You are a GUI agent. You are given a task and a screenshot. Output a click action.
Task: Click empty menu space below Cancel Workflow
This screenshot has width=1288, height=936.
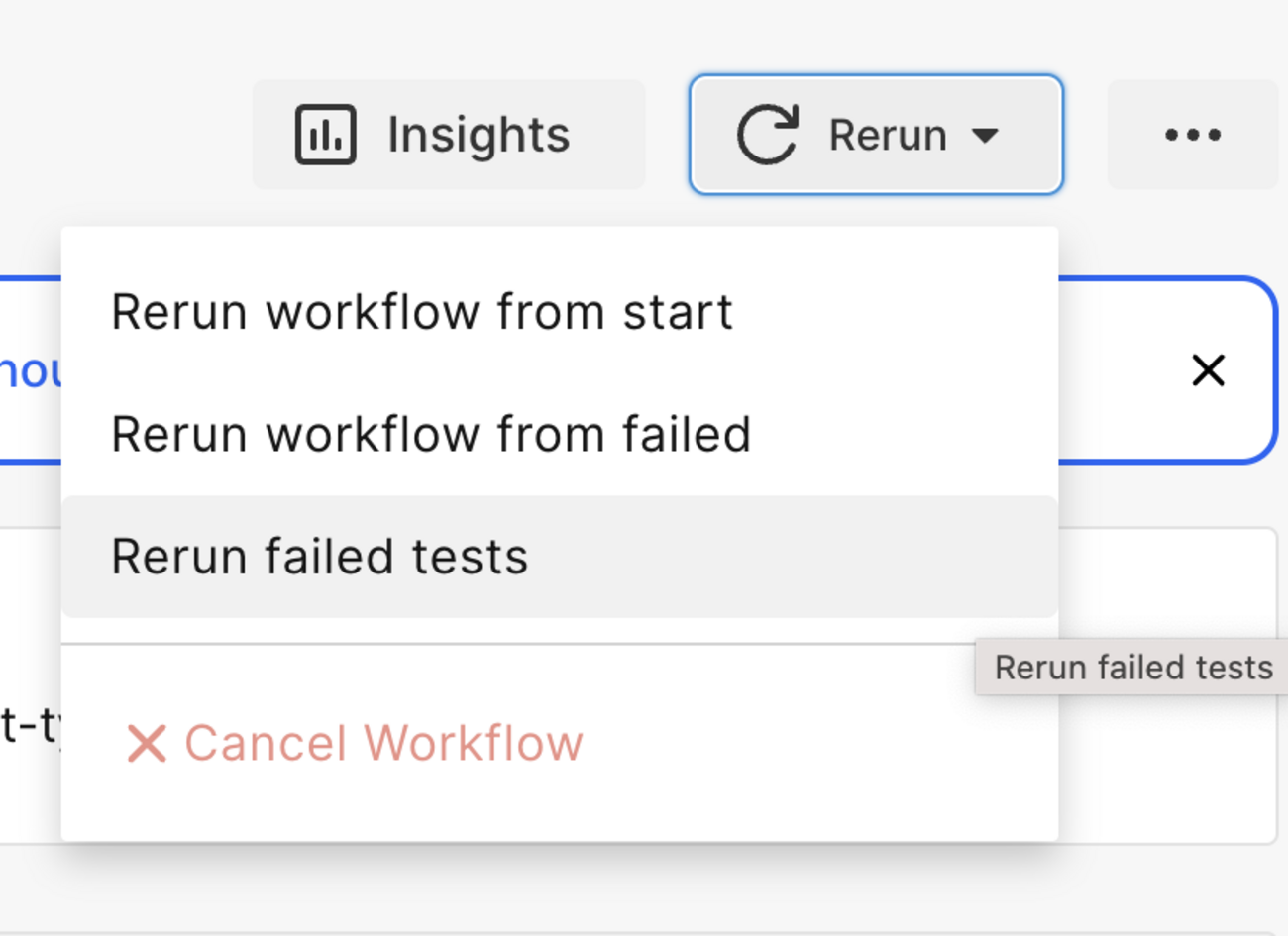560,810
